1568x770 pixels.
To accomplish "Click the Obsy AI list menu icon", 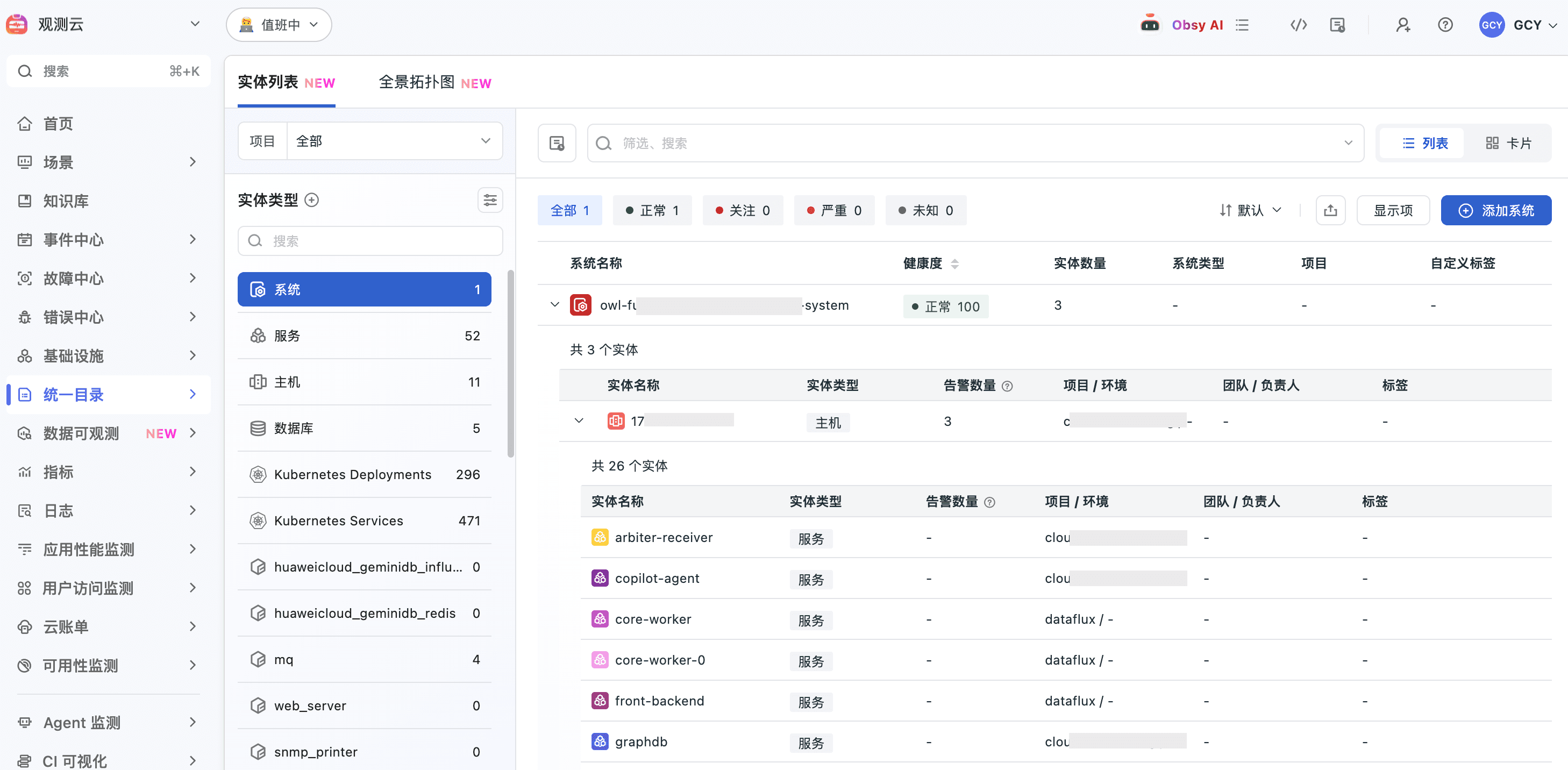I will point(1242,25).
